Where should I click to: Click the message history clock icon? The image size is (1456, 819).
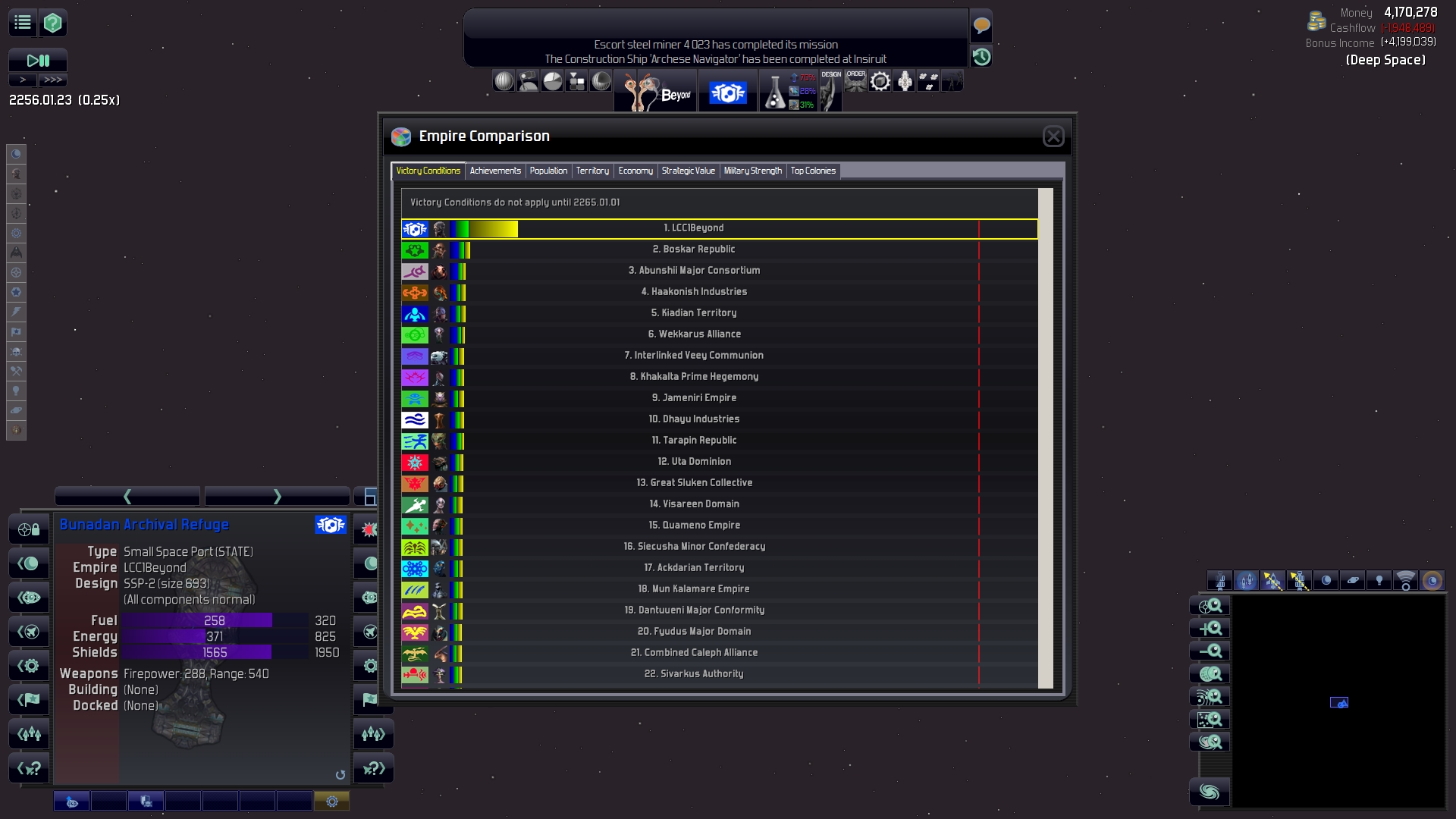click(981, 57)
